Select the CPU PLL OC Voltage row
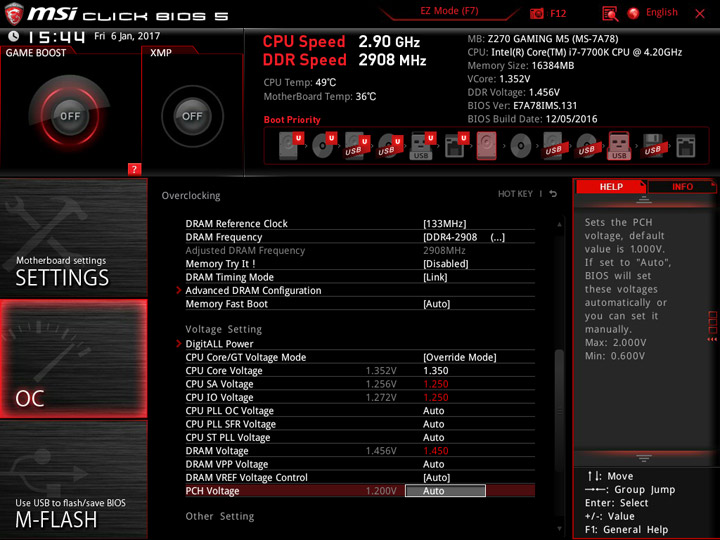Screen dimensions: 720x540 [x=360, y=411]
